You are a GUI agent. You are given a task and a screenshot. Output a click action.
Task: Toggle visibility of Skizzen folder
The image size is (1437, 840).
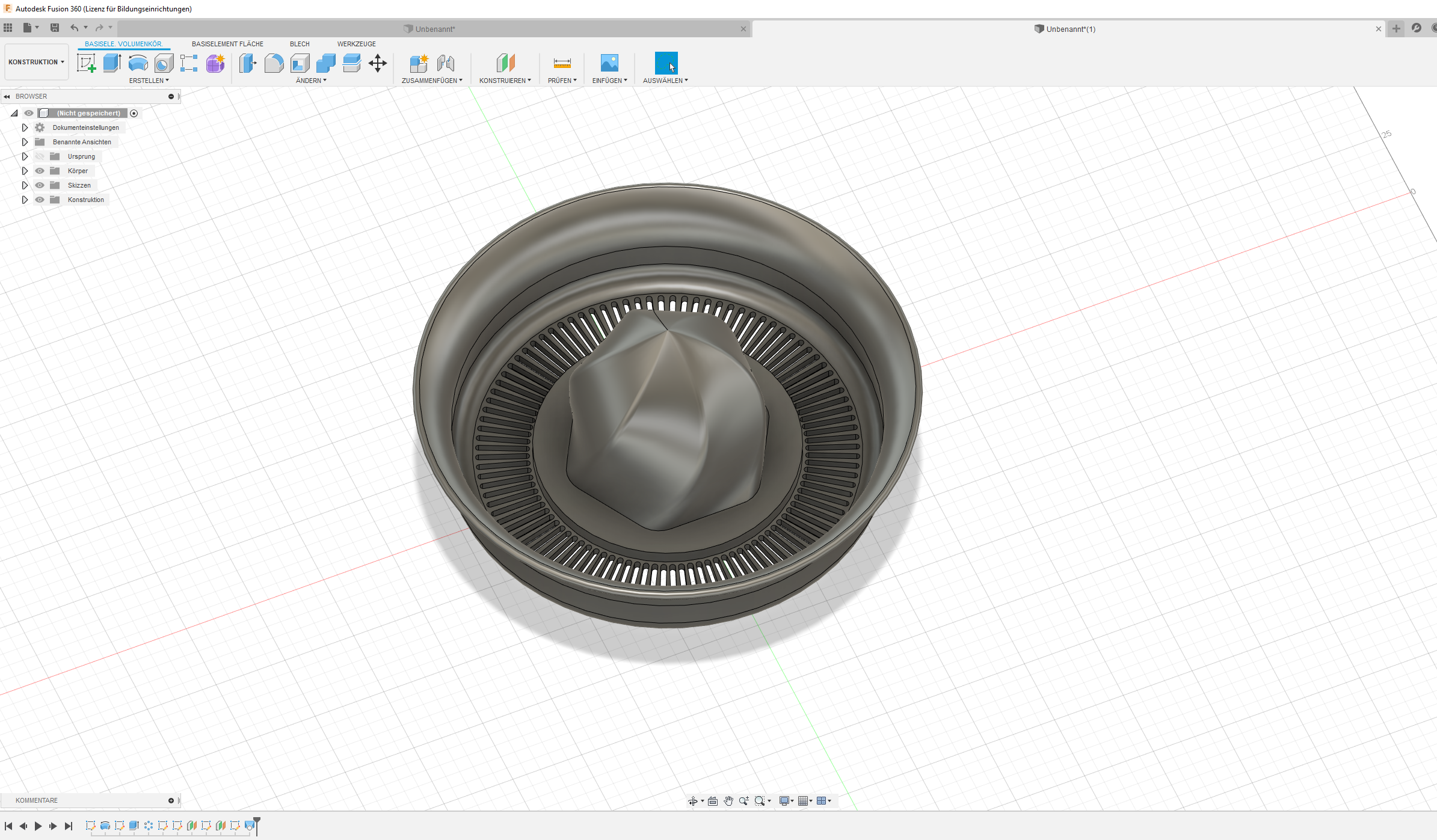pyautogui.click(x=40, y=185)
